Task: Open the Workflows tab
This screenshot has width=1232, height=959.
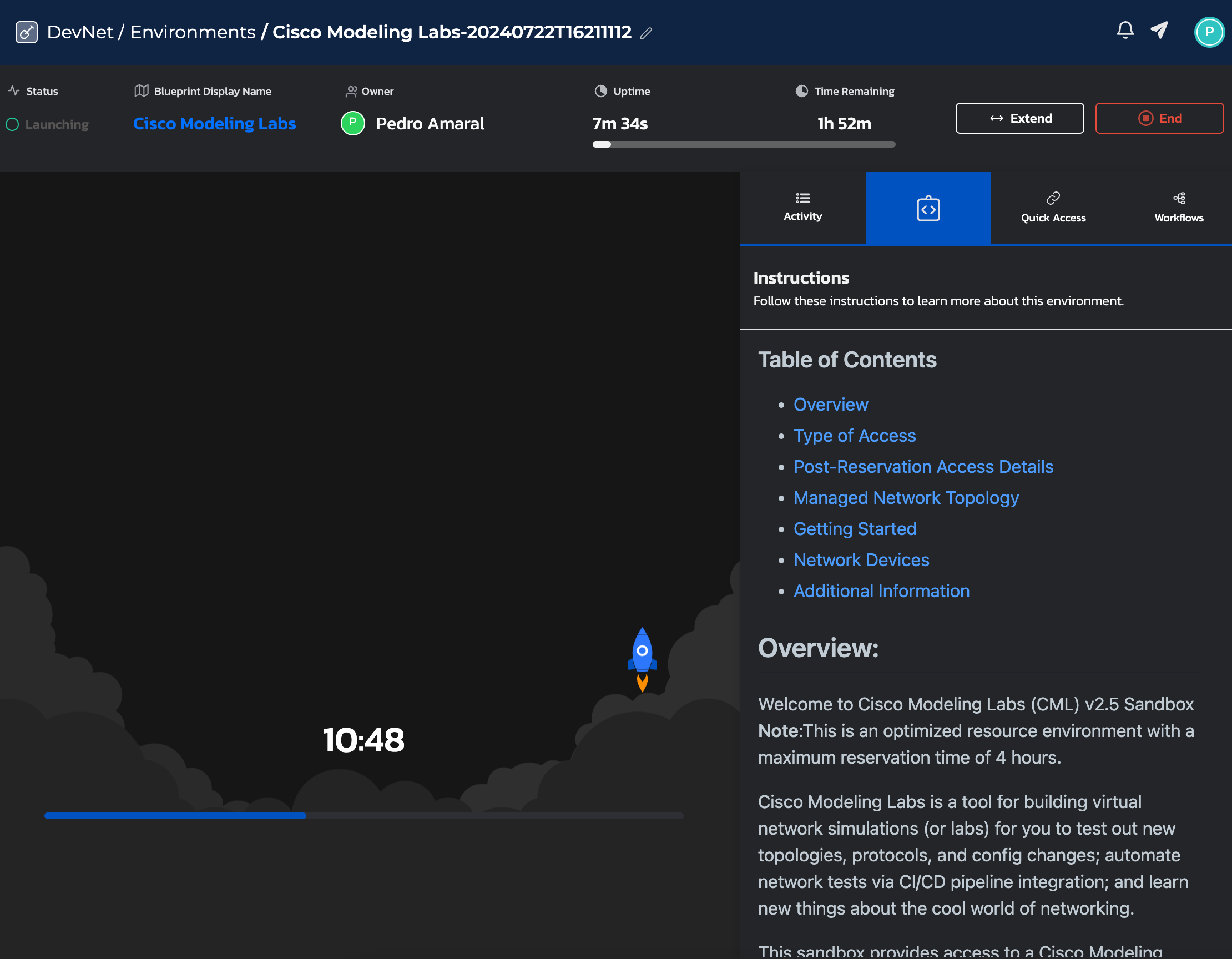Action: click(x=1178, y=208)
